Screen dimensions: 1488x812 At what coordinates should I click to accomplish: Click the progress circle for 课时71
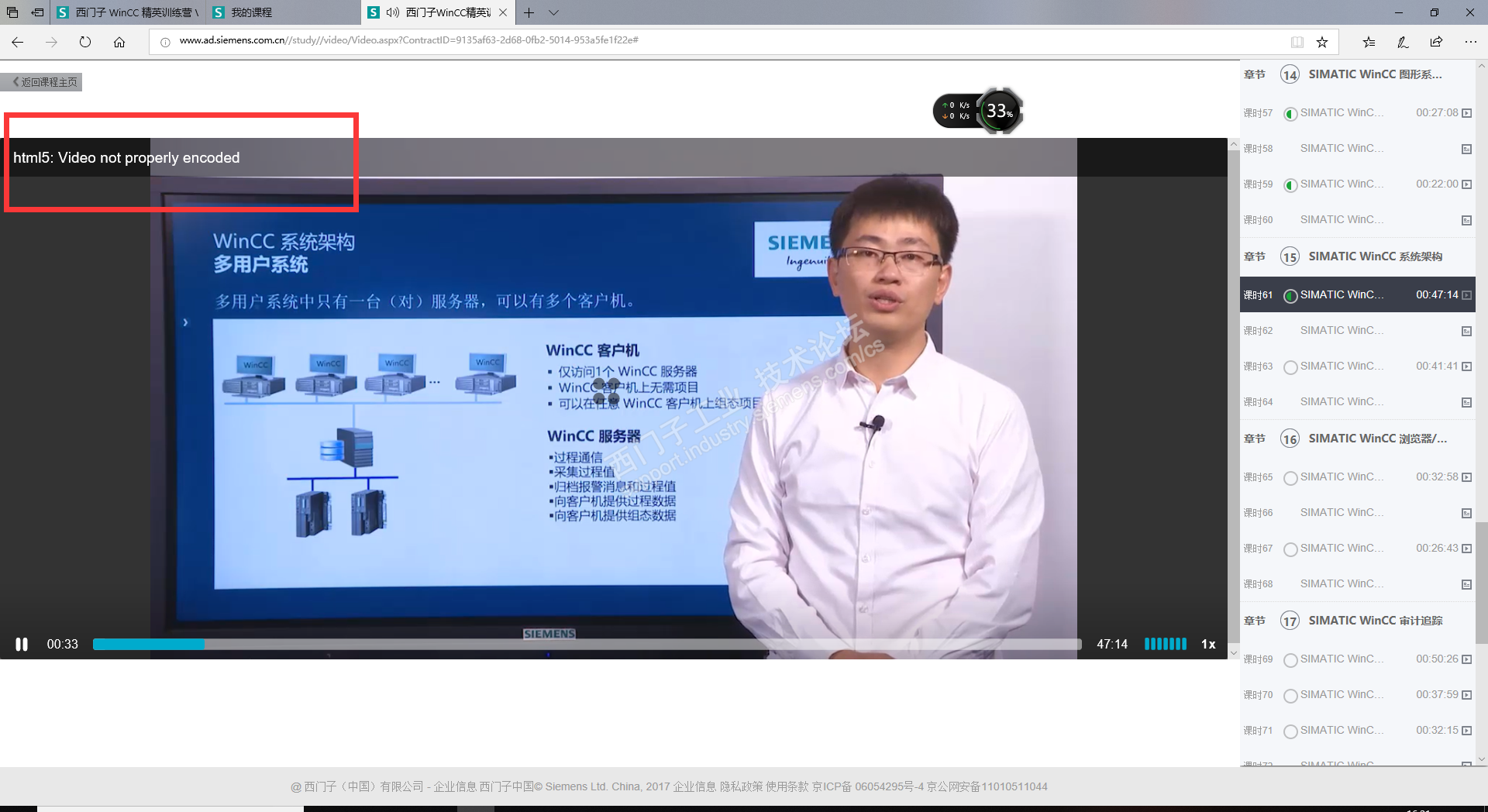pos(1290,731)
